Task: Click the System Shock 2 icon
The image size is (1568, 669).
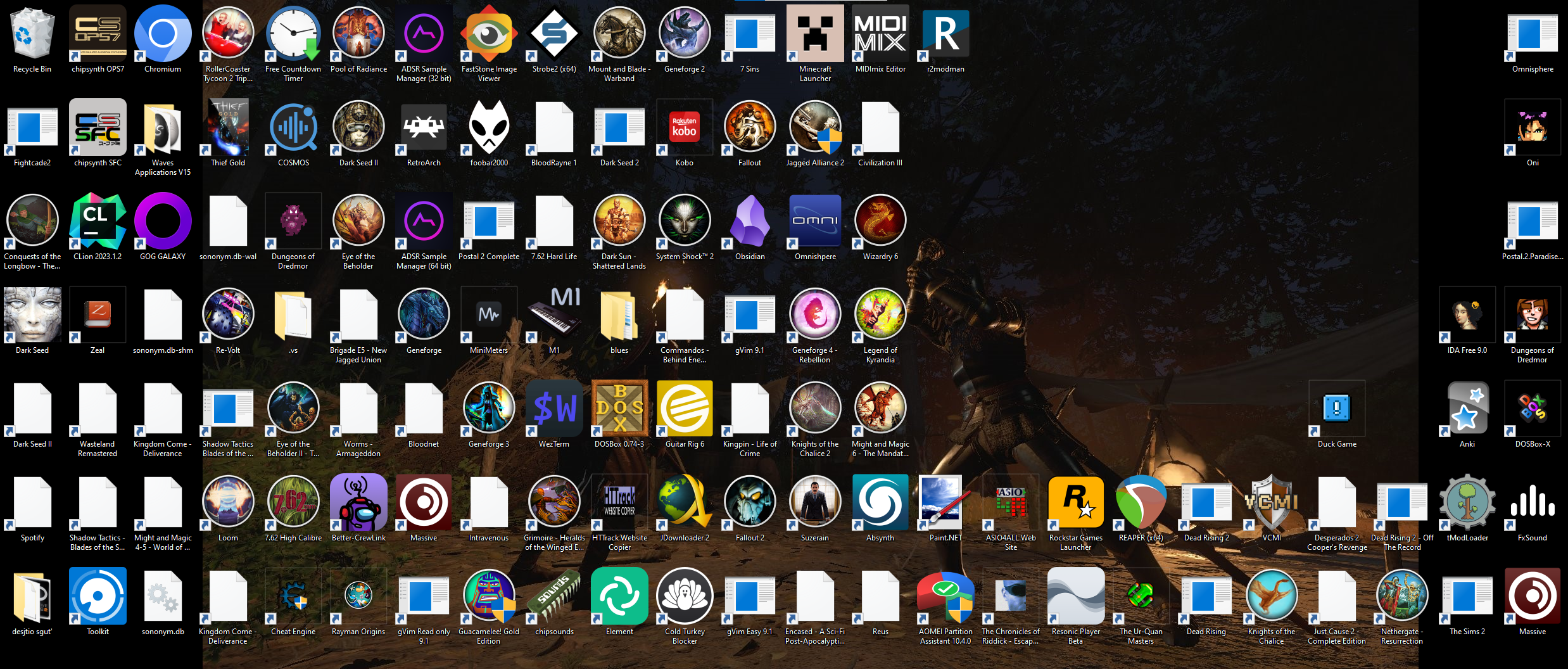Action: tap(685, 221)
